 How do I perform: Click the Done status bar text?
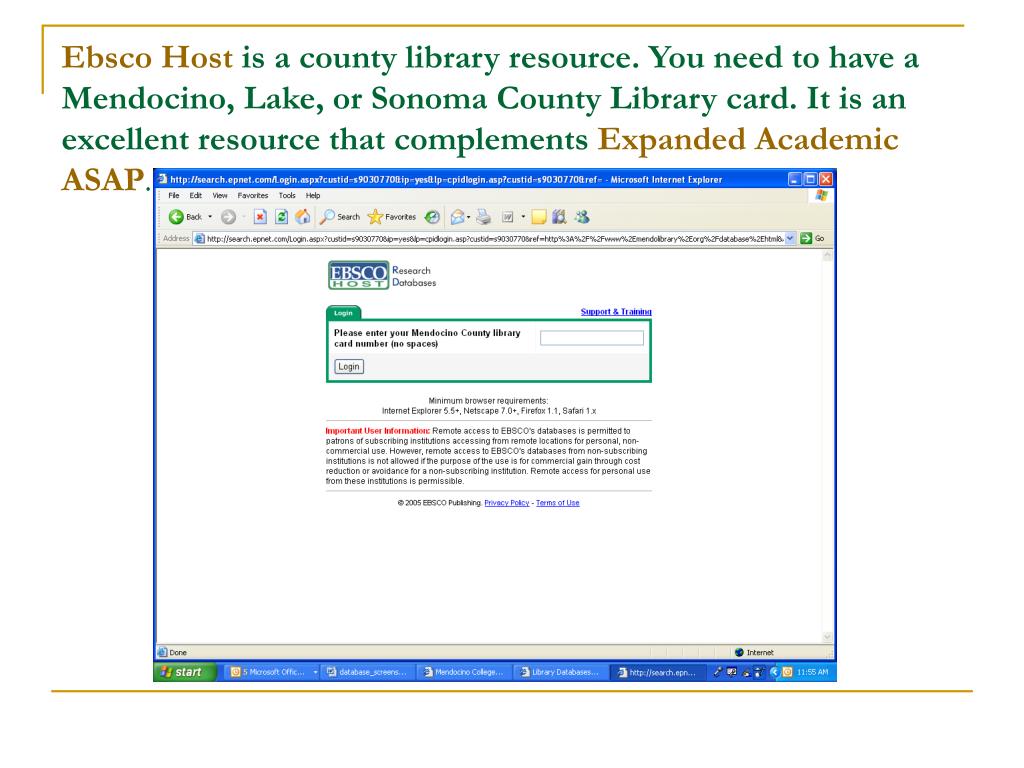(x=178, y=652)
